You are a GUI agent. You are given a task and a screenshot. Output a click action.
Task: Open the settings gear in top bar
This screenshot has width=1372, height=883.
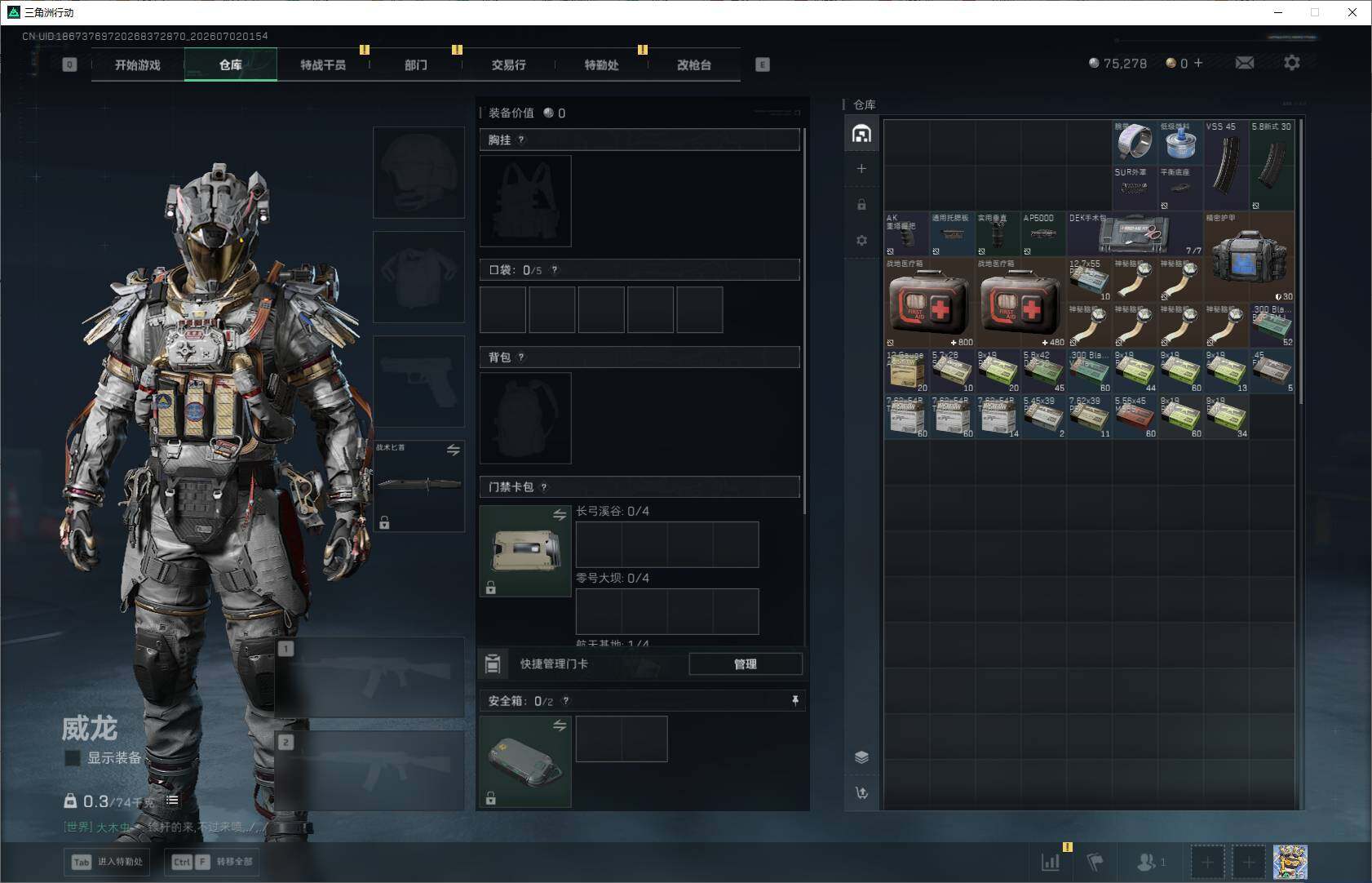(1292, 63)
